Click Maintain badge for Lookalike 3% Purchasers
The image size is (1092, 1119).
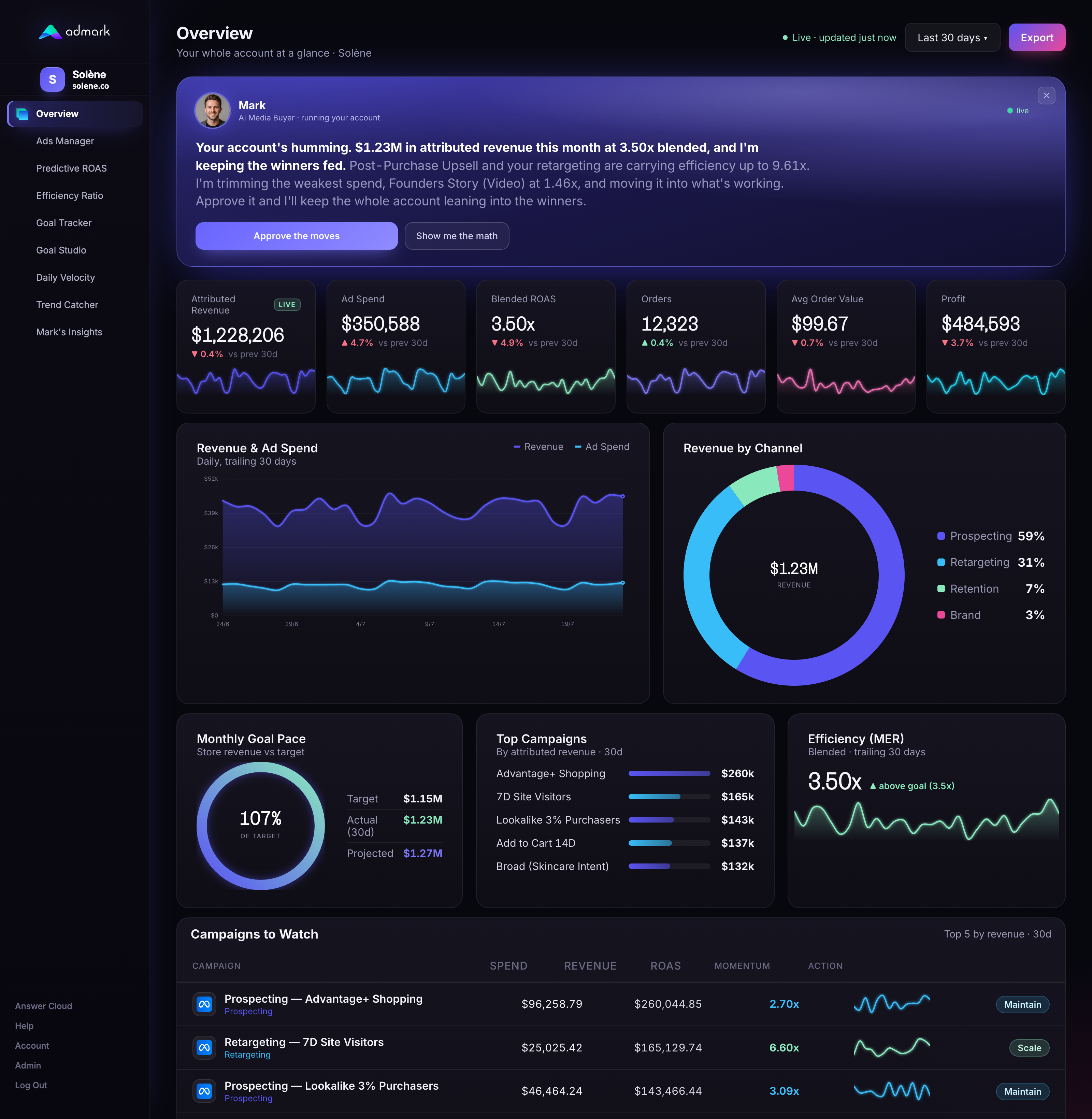(x=1023, y=1091)
